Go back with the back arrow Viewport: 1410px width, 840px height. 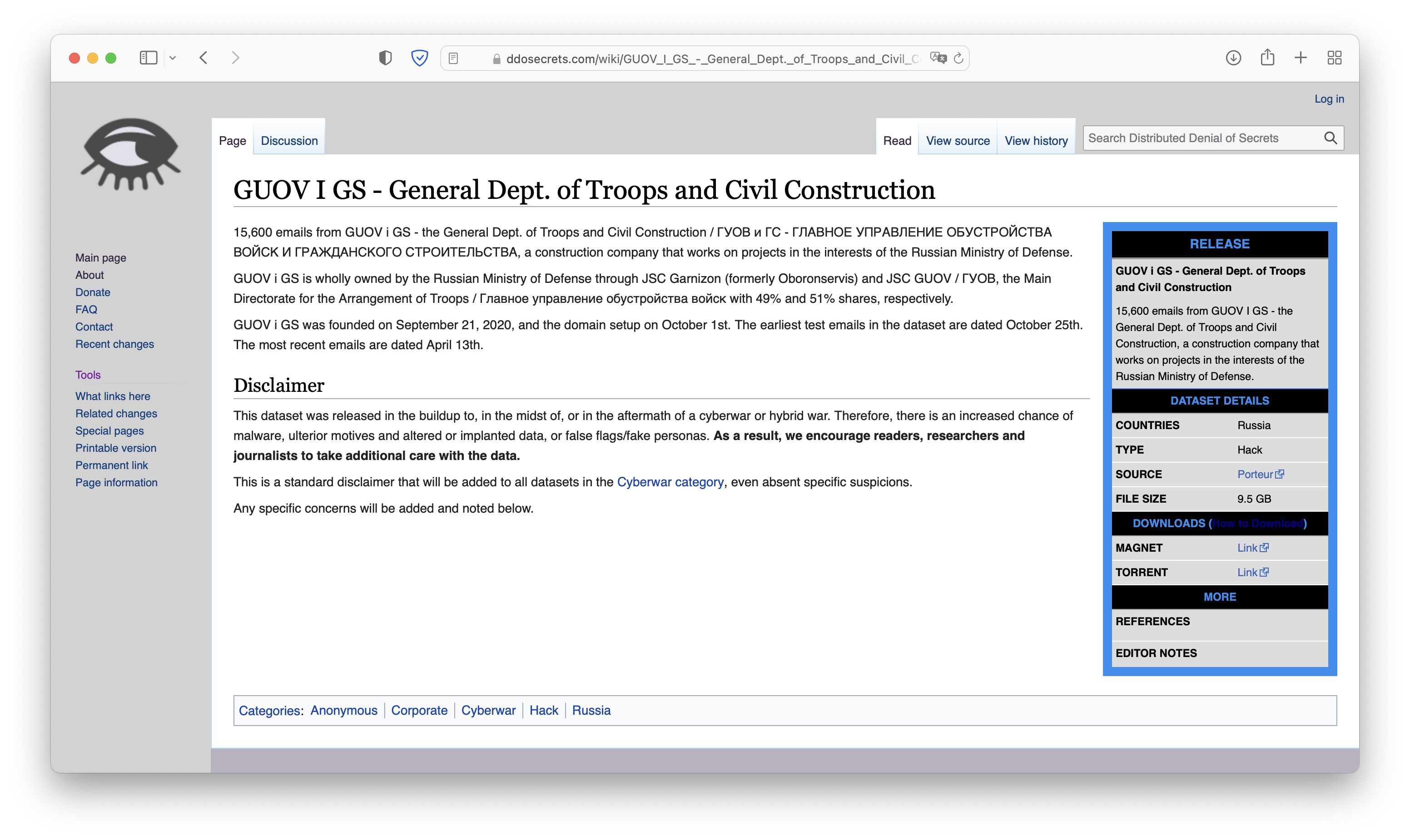coord(204,58)
